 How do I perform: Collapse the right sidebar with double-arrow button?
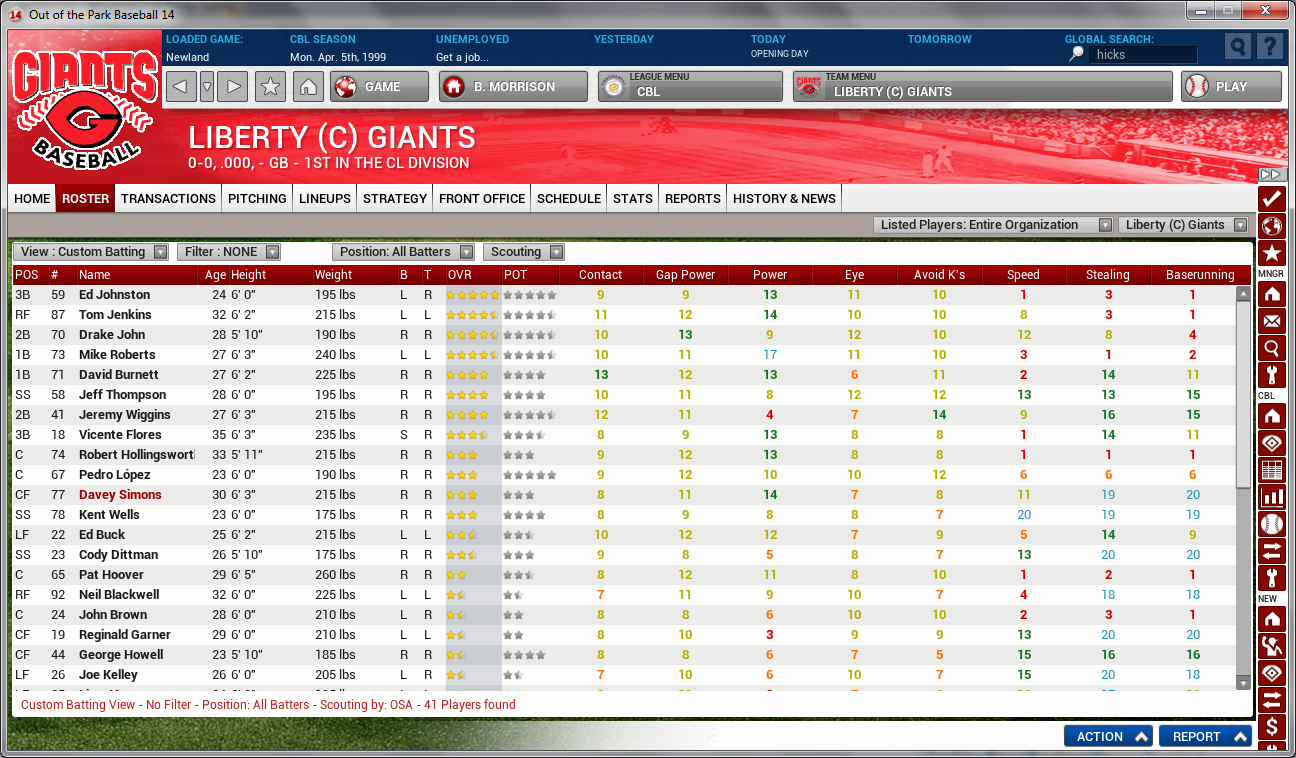(x=1272, y=174)
